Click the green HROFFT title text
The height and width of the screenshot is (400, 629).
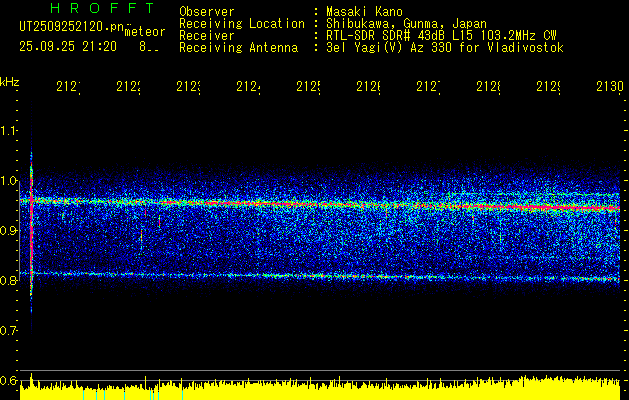coord(102,8)
